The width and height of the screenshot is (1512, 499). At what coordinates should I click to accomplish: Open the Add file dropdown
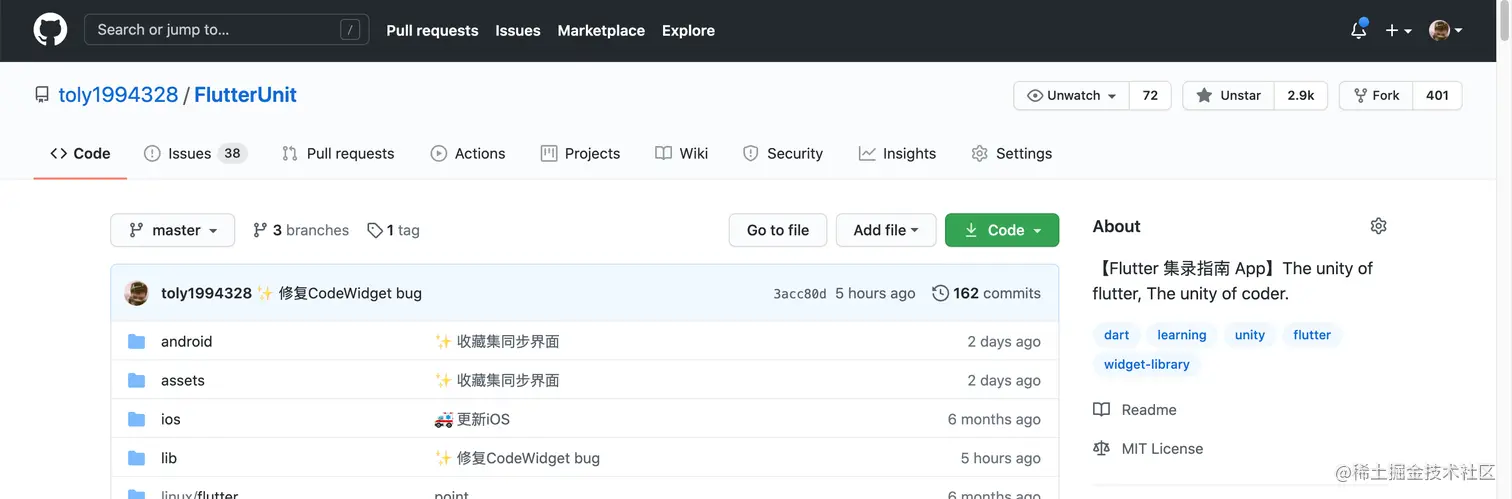click(886, 230)
